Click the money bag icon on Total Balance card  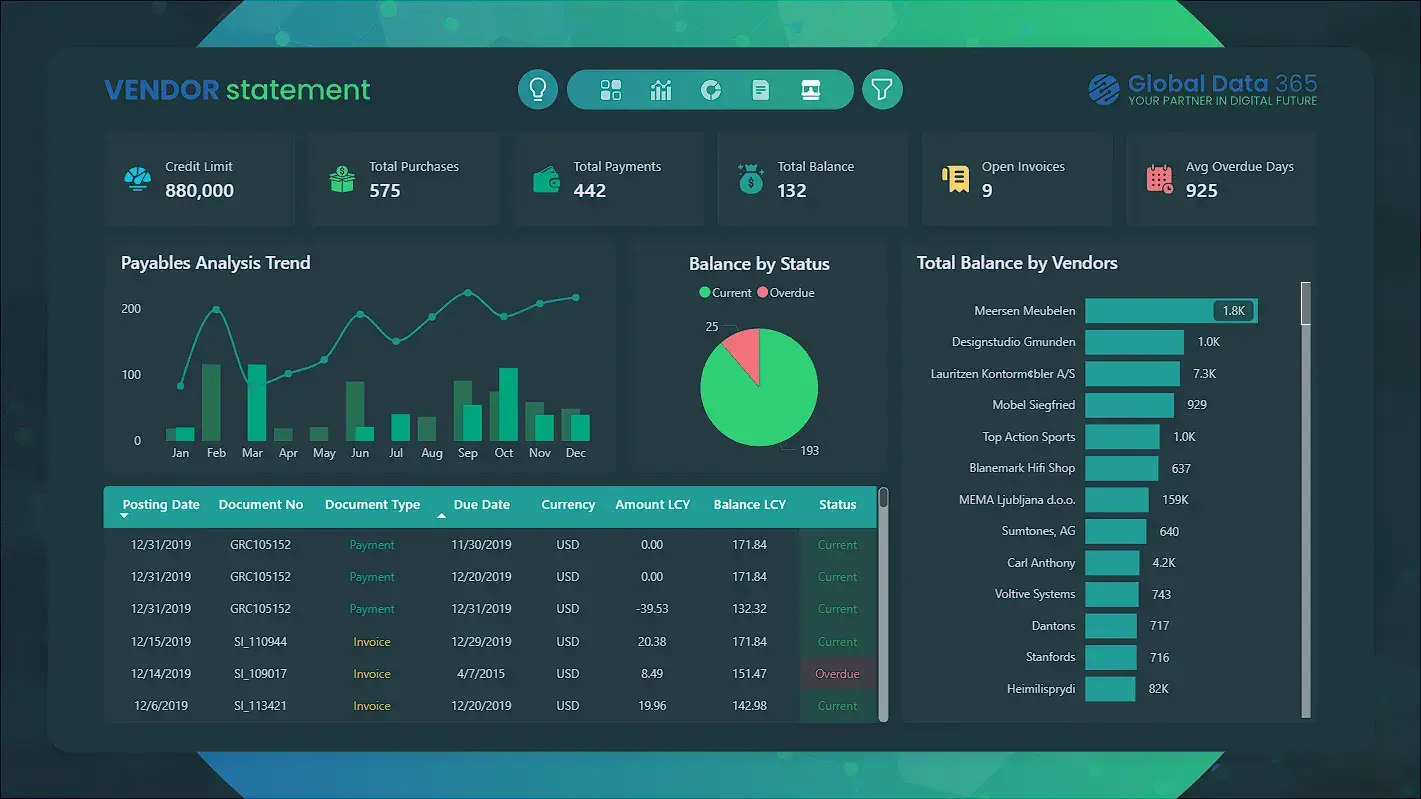click(750, 178)
